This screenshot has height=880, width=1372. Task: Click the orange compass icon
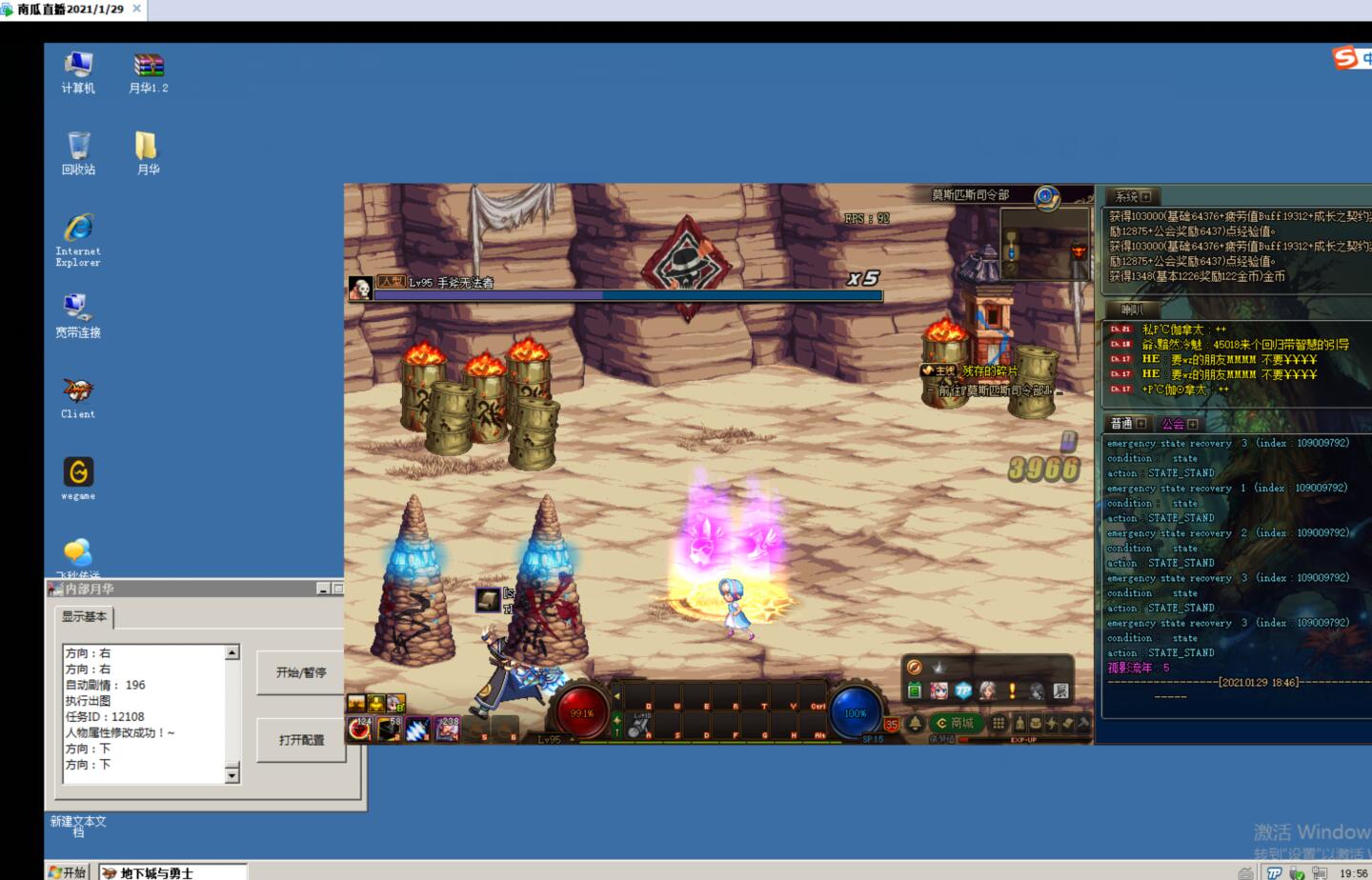pos(914,667)
